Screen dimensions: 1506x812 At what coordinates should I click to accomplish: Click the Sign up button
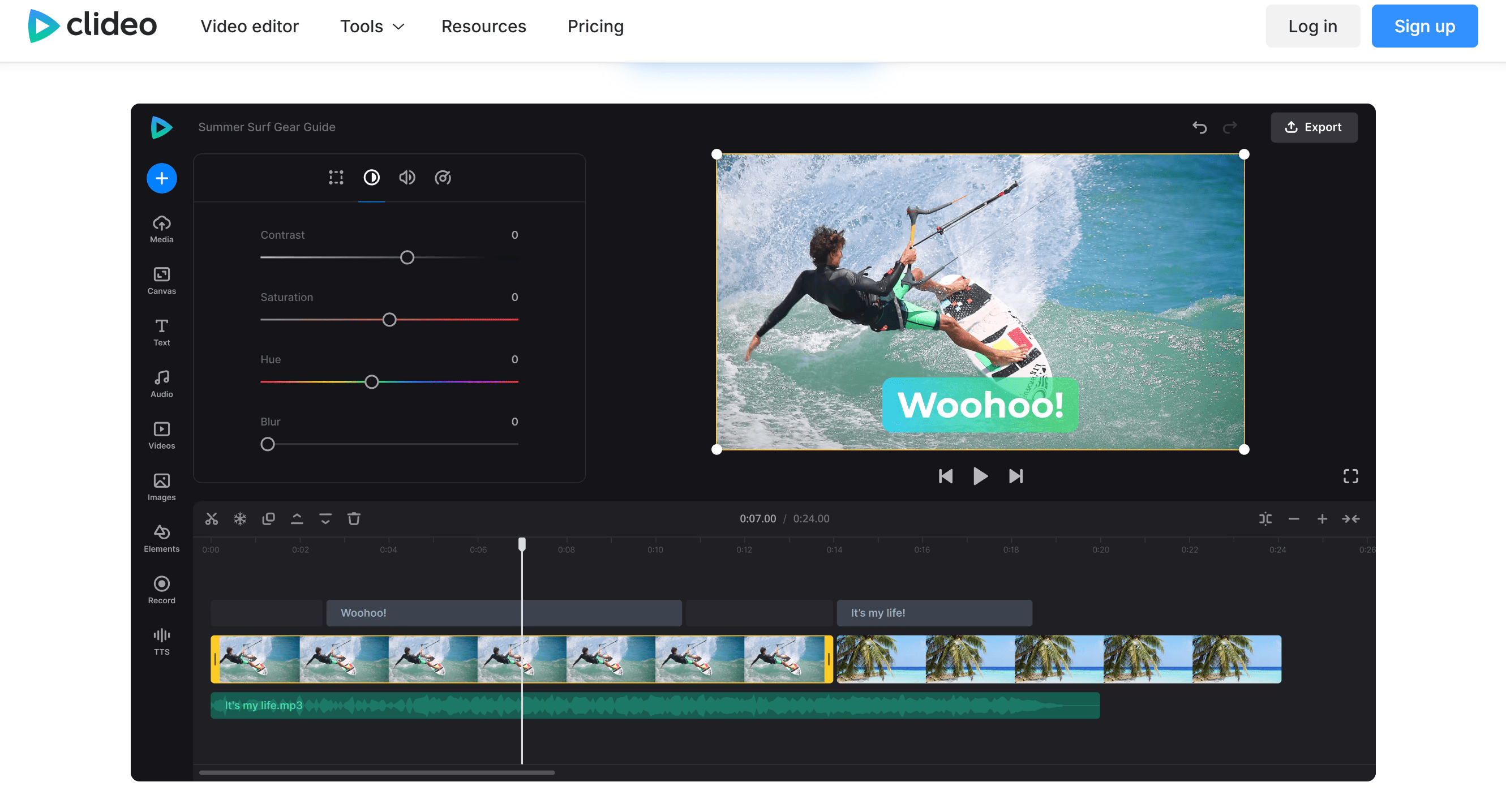pyautogui.click(x=1424, y=26)
